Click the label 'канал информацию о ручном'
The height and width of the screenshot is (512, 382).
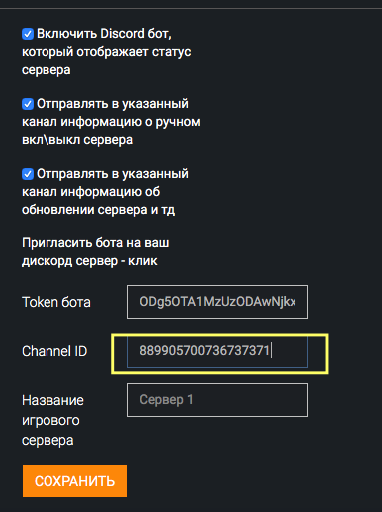point(111,122)
